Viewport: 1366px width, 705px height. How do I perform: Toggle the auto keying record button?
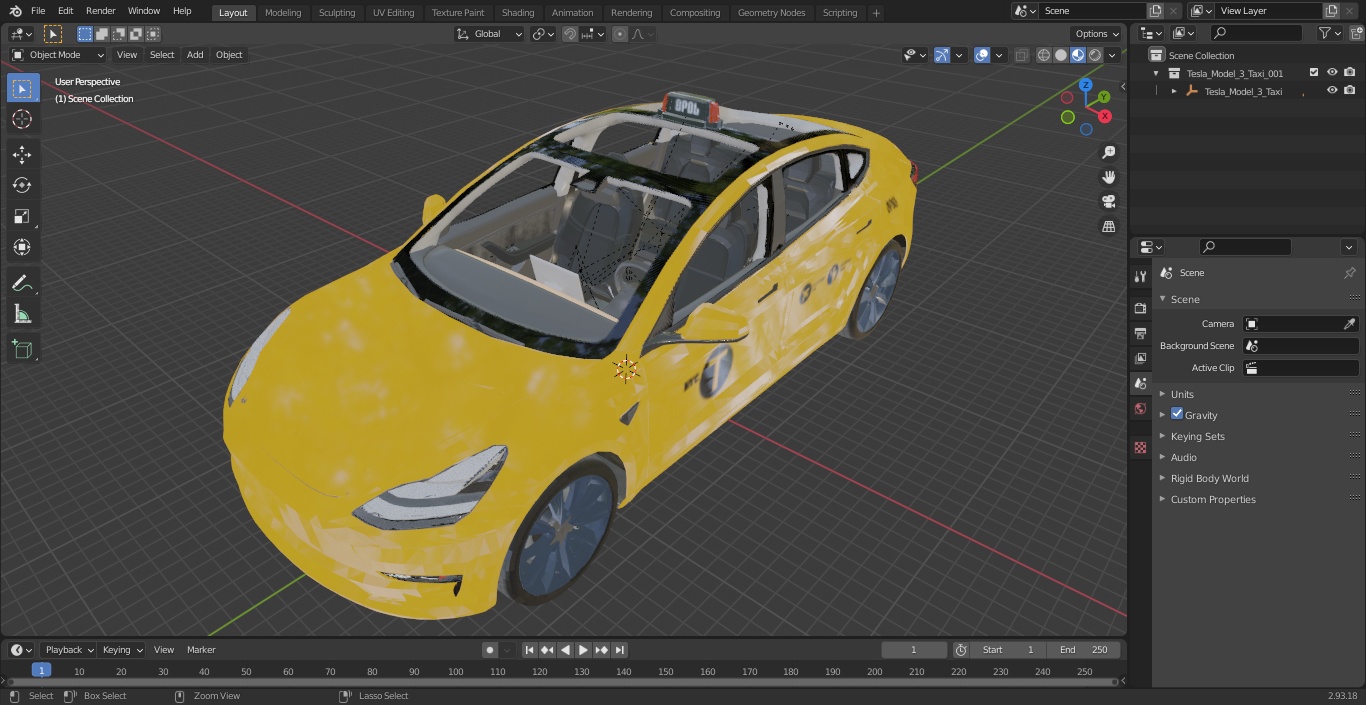coord(490,650)
